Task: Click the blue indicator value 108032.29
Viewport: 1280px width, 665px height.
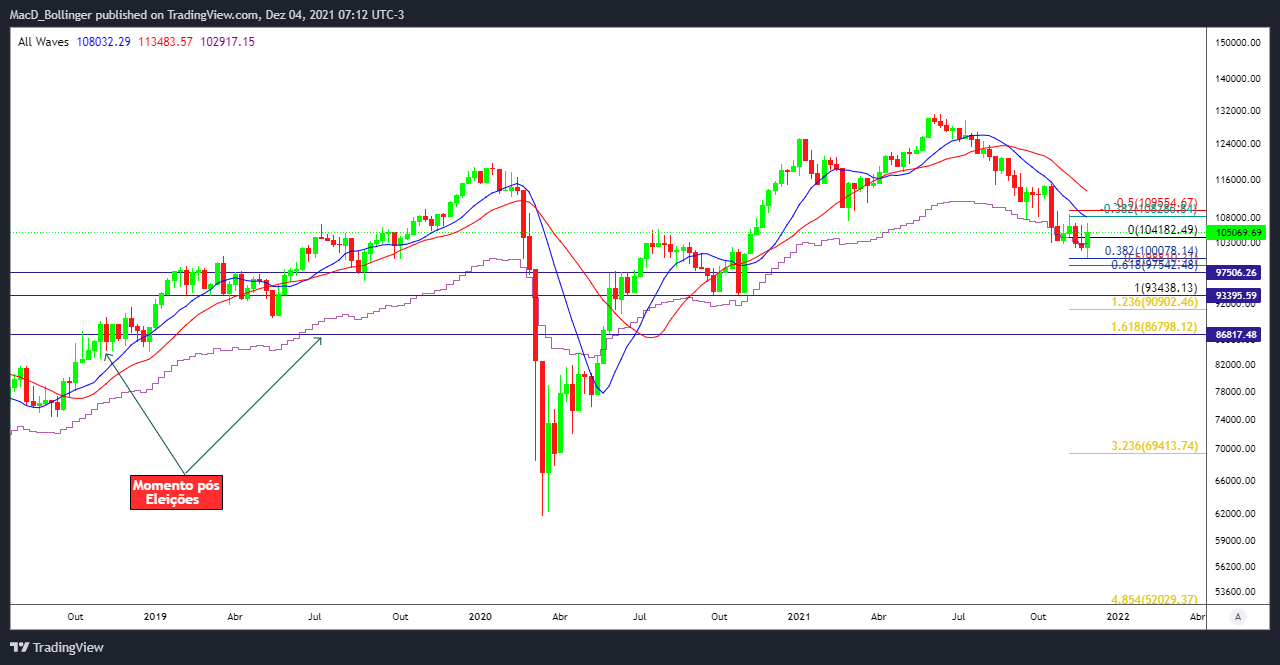Action: click(x=104, y=42)
